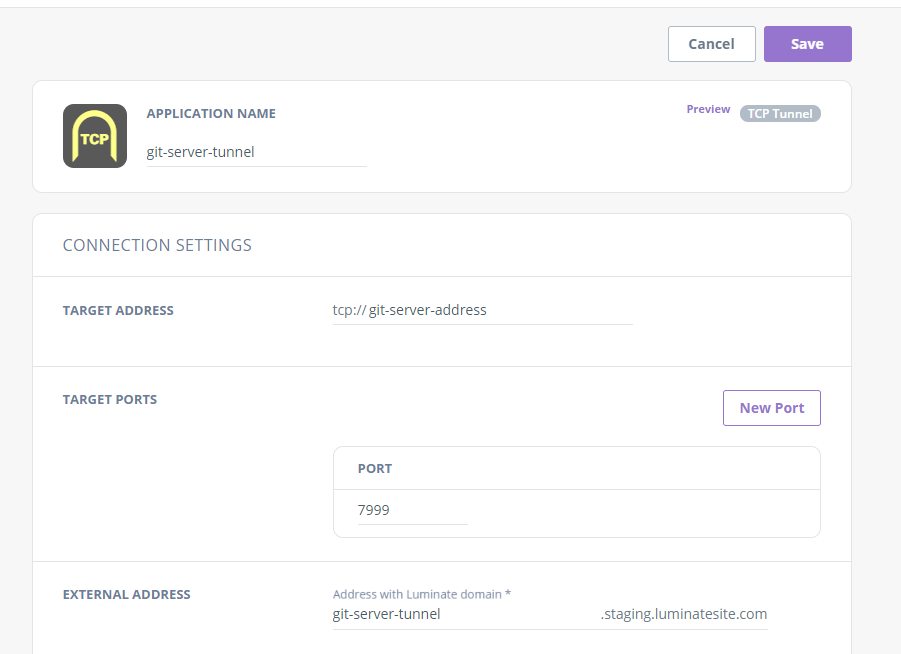
Task: Click empty space right of 7999 port
Action: 640,511
